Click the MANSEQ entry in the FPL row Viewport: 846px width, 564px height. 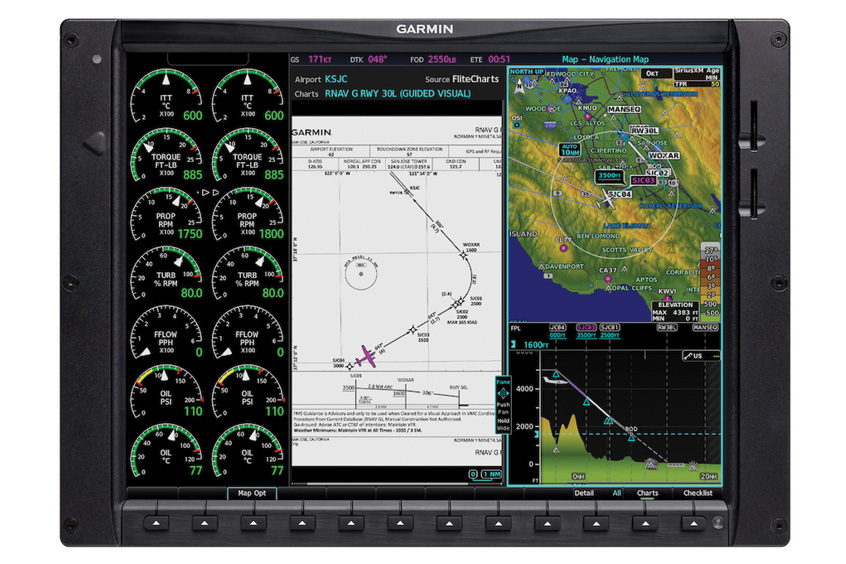tap(705, 328)
